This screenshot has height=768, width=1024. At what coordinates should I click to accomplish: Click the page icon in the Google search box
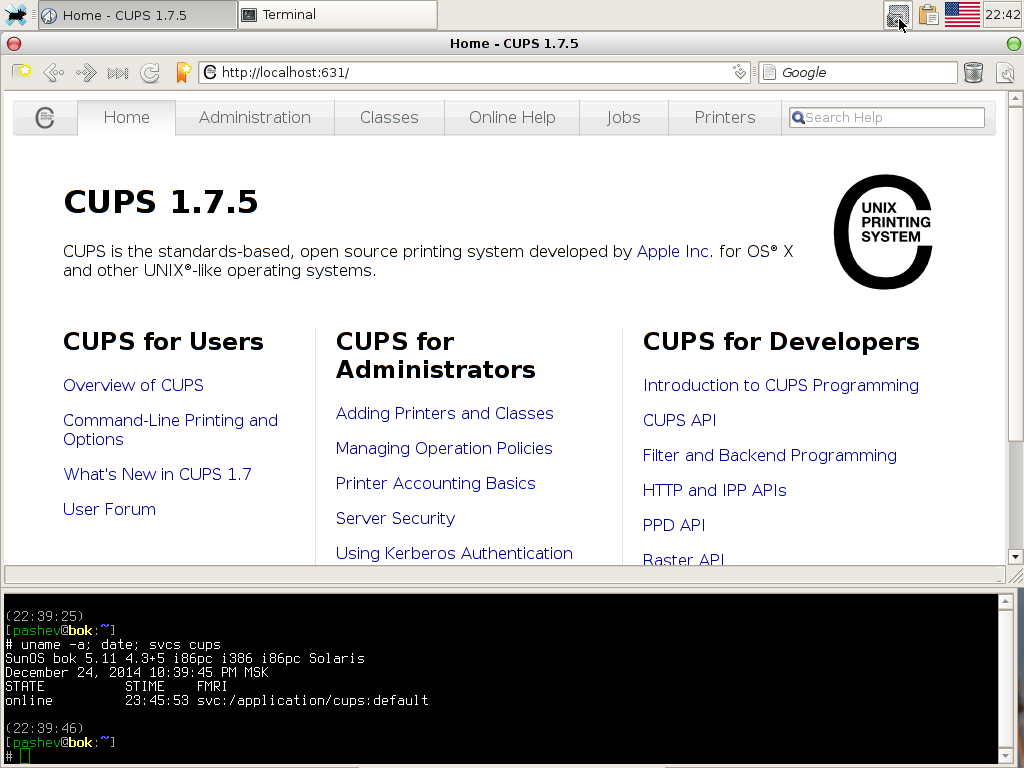click(x=770, y=72)
